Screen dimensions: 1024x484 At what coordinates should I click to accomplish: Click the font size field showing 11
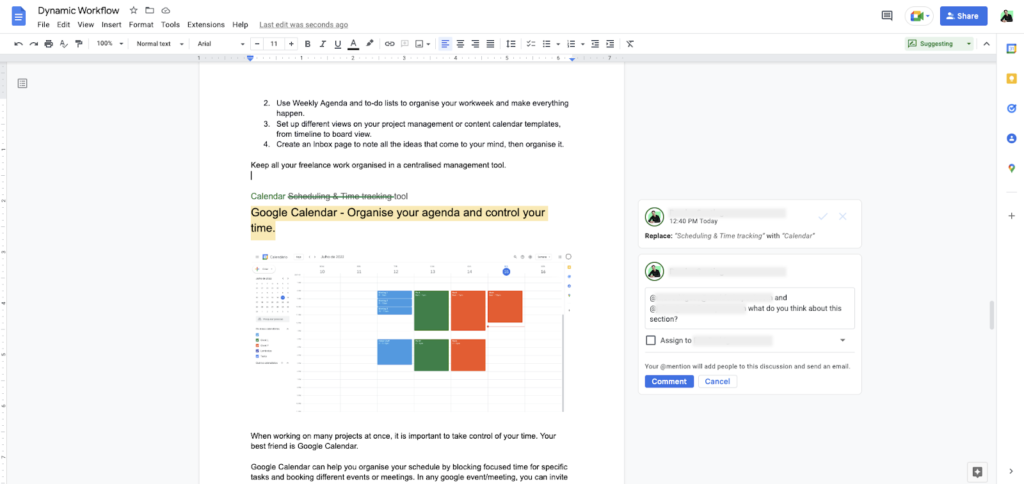[x=274, y=44]
